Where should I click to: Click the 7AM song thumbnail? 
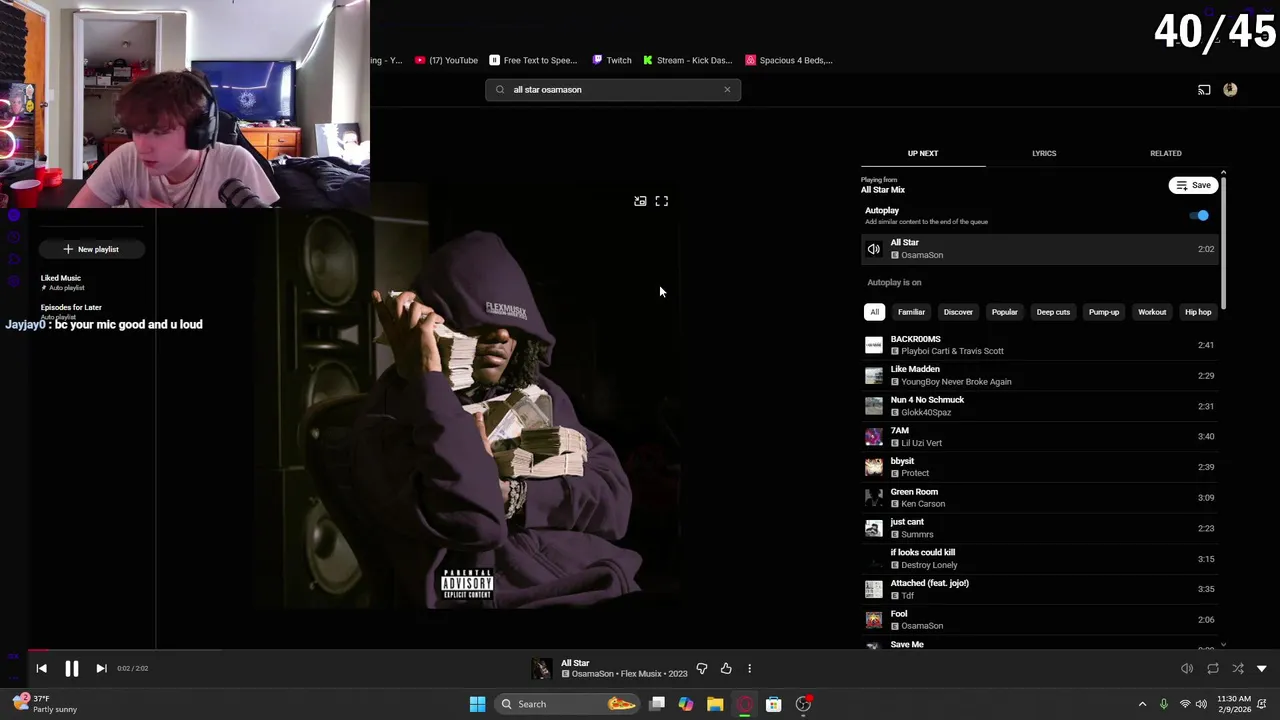(x=874, y=436)
